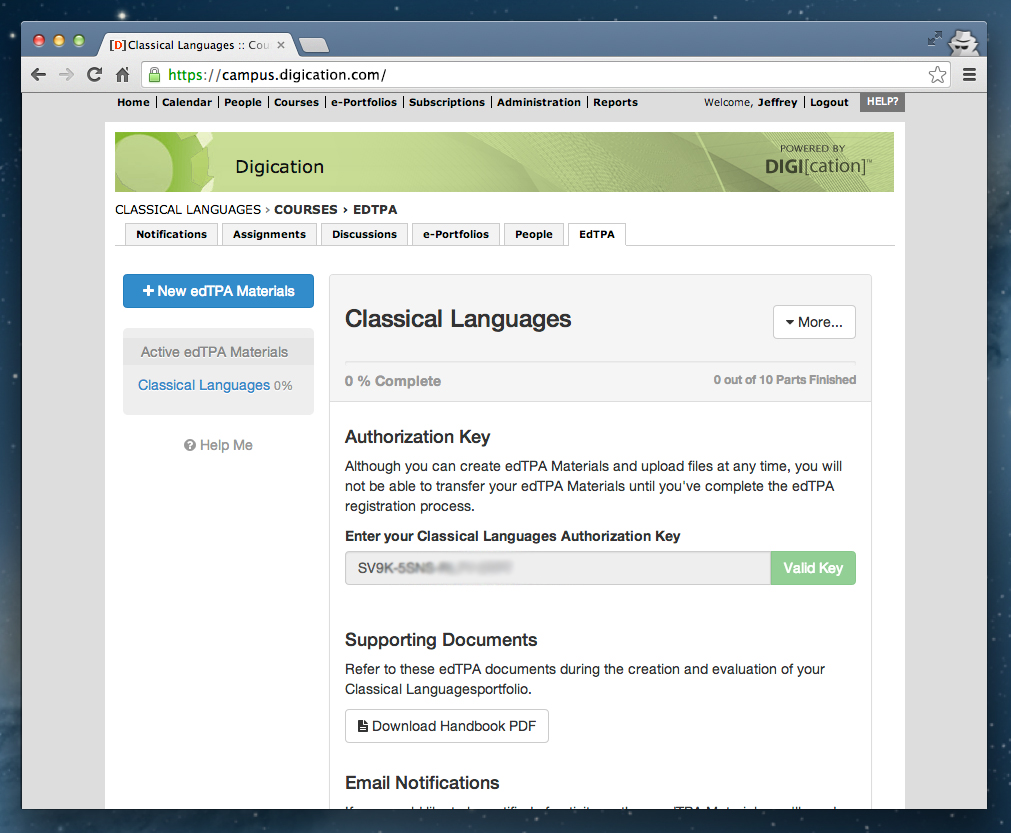This screenshot has width=1011, height=833.
Task: Open the browser home page icon
Action: [122, 74]
